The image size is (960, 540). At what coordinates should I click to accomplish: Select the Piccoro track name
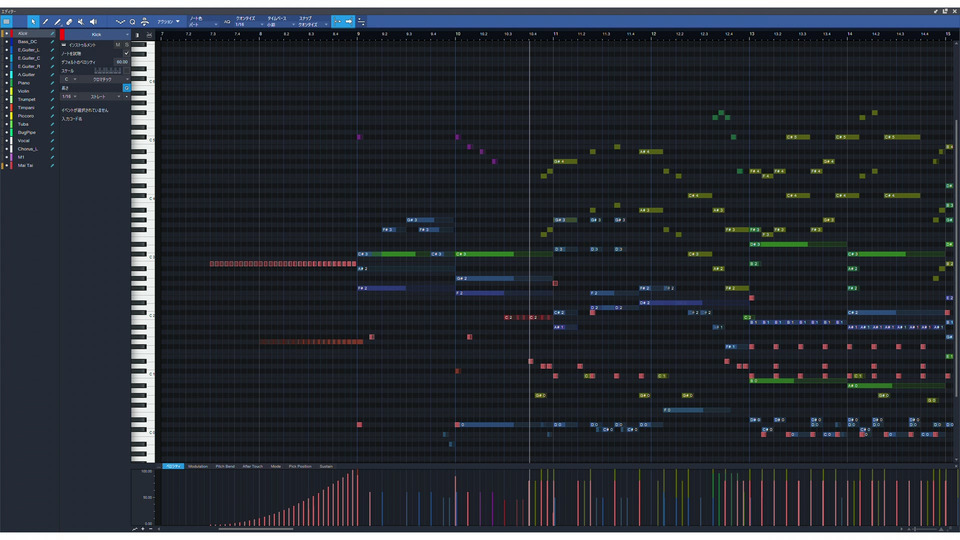[x=26, y=116]
